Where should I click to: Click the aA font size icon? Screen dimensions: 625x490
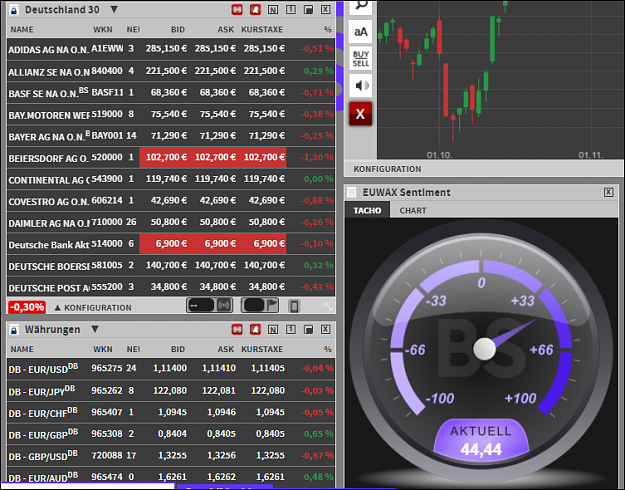(361, 31)
